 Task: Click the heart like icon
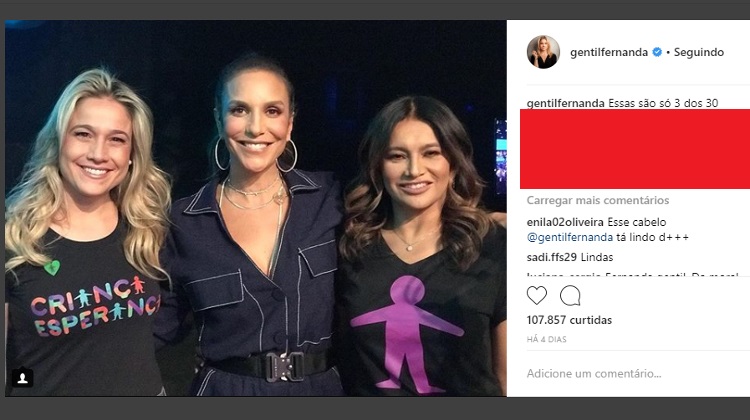[537, 295]
